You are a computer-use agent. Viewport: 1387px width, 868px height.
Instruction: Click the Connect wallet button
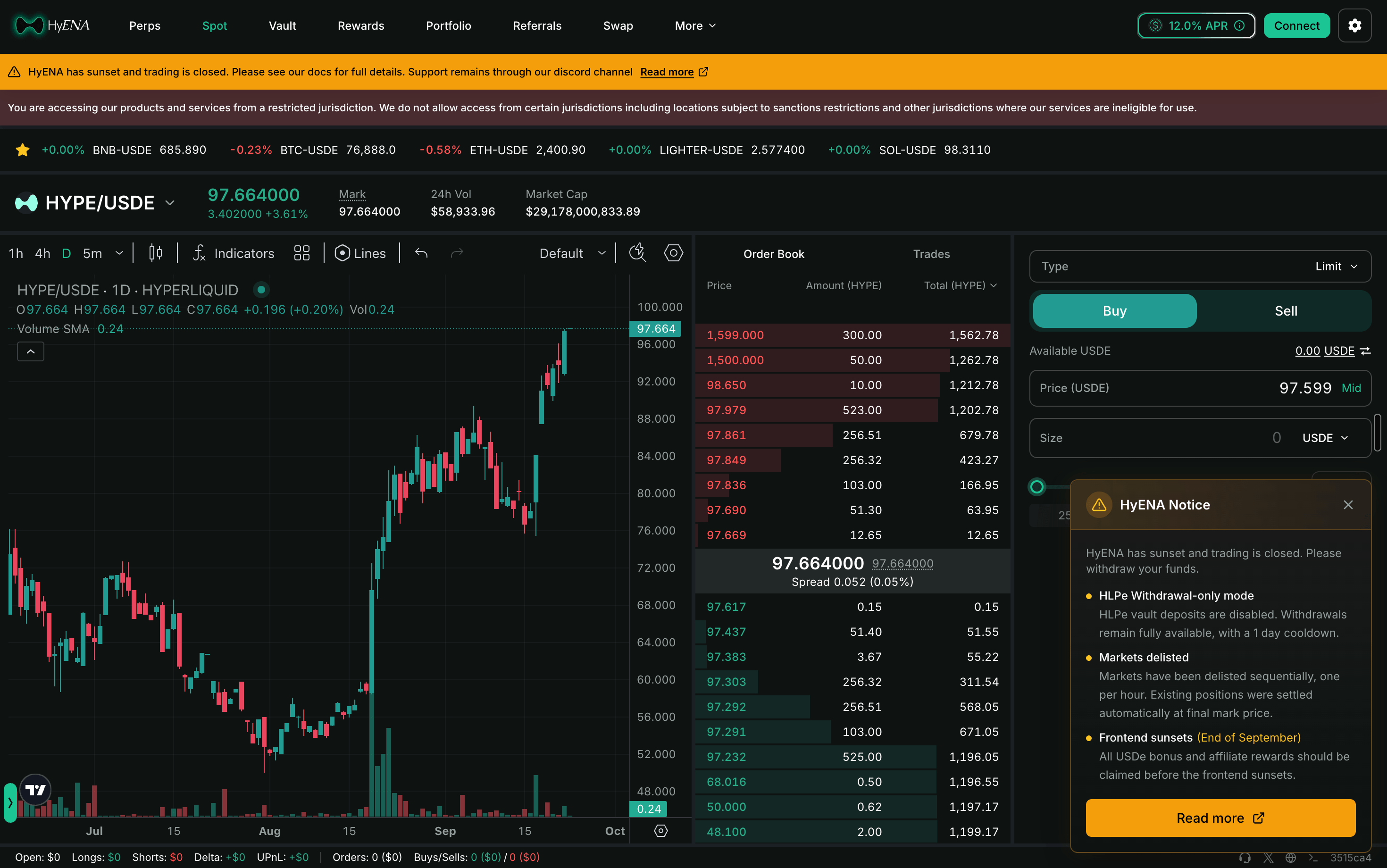point(1296,26)
